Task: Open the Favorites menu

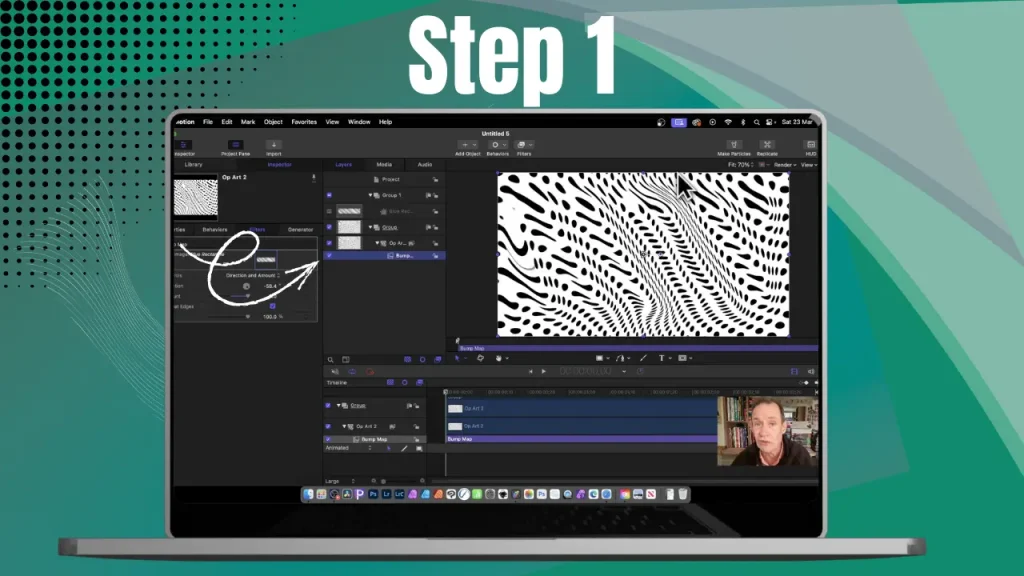Action: (304, 122)
